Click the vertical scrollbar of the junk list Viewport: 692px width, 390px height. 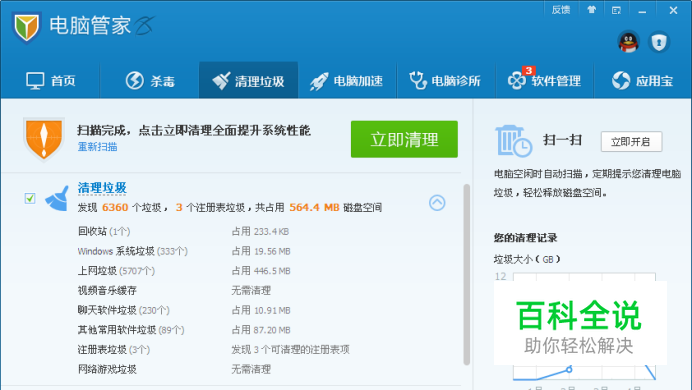466,274
